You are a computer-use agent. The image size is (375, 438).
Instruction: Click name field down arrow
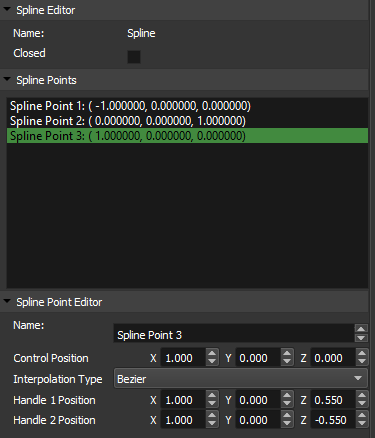(361, 338)
